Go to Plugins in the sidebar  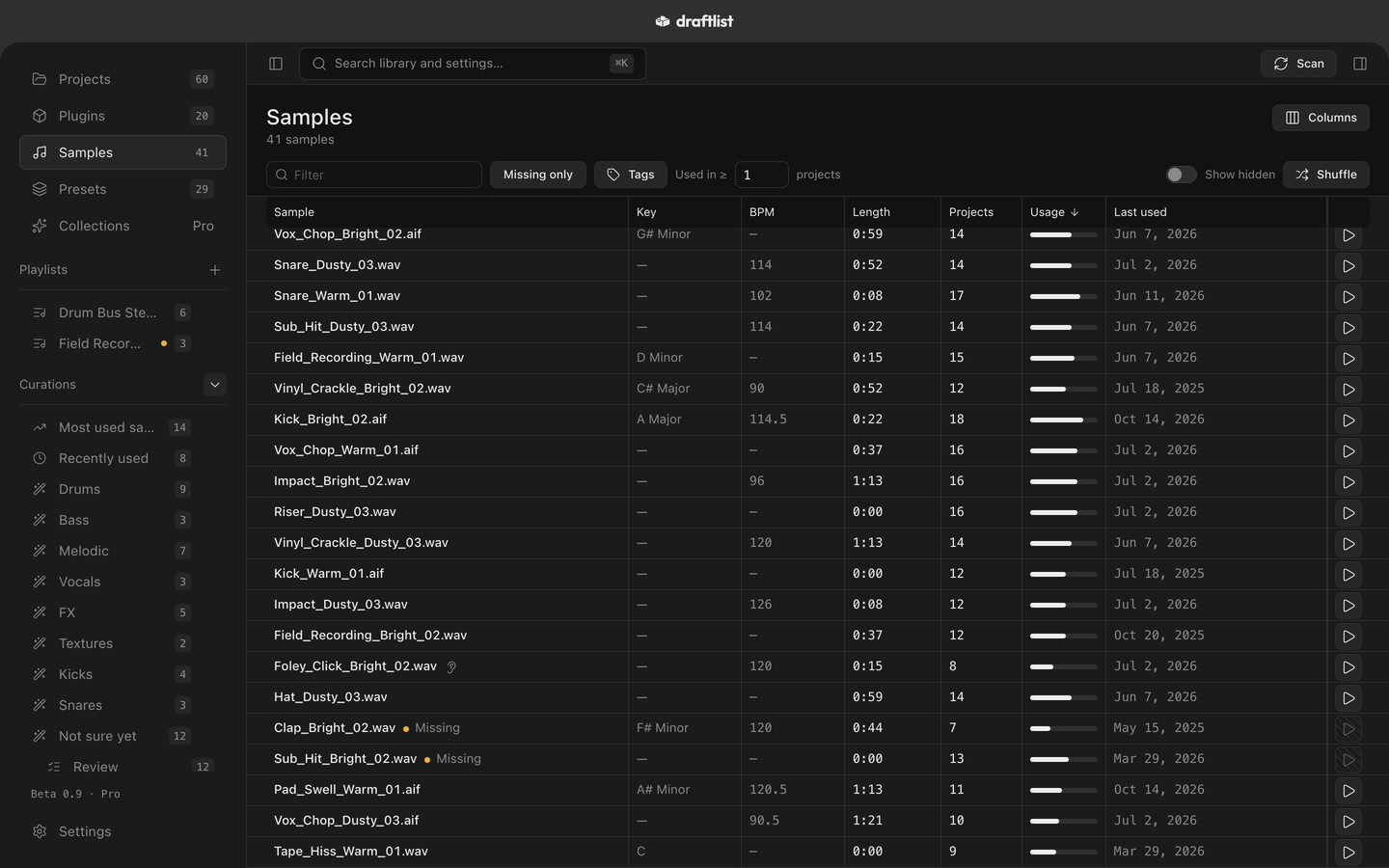[123, 116]
